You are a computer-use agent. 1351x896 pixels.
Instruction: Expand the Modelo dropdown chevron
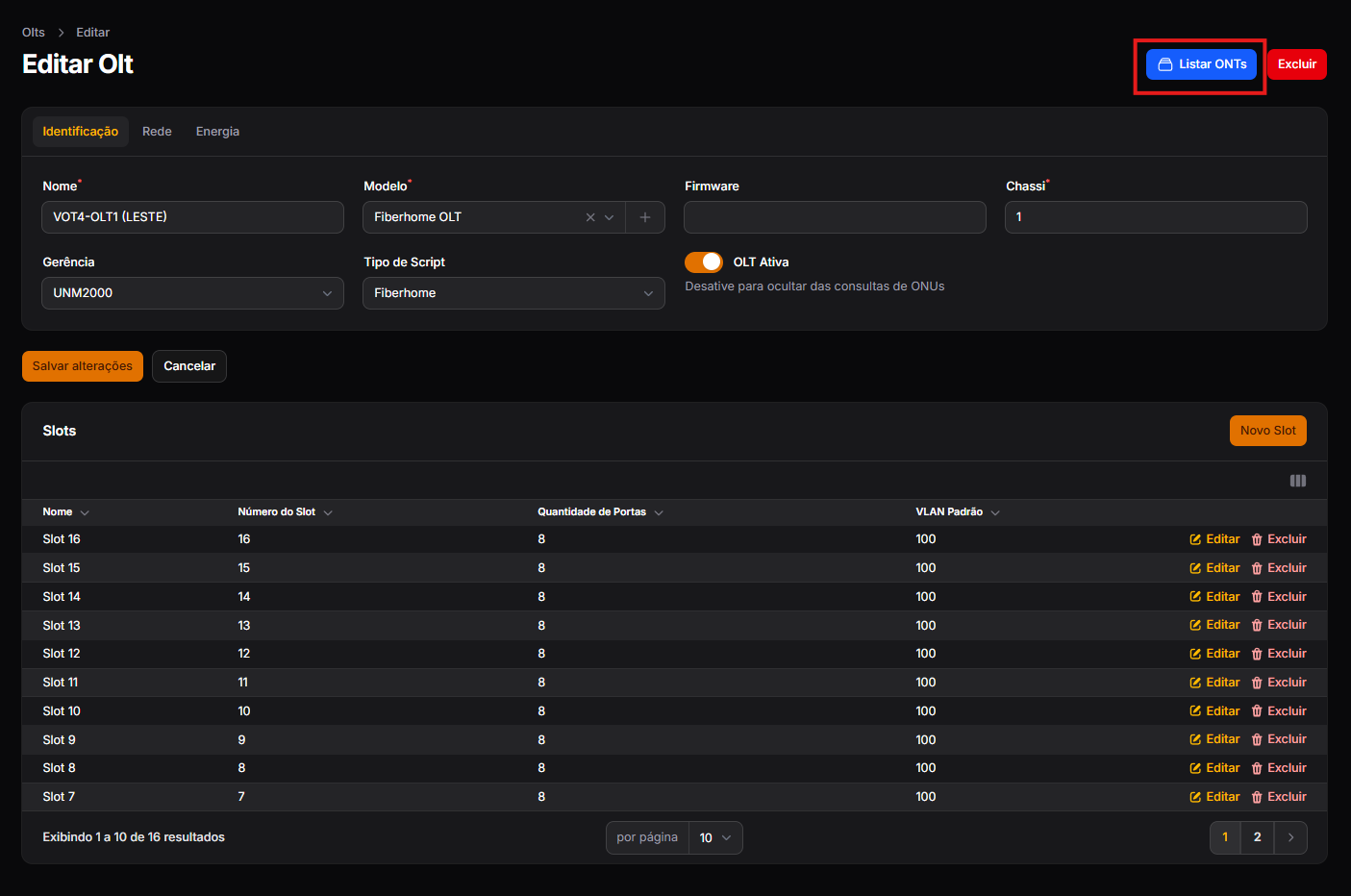609,217
